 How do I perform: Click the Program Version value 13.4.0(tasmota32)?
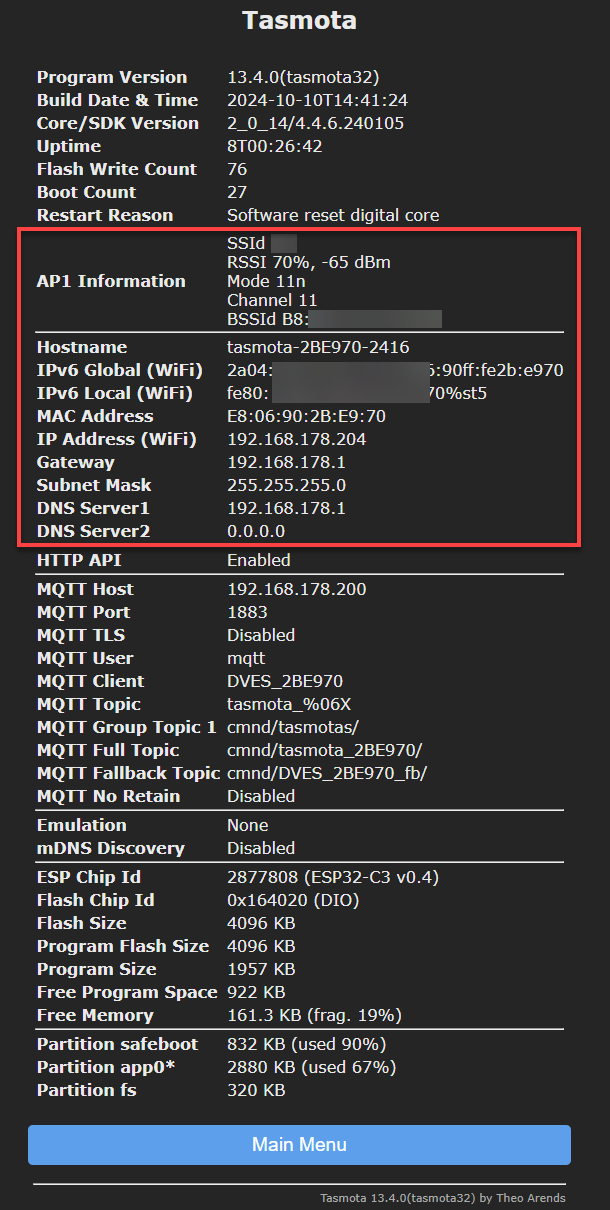303,77
